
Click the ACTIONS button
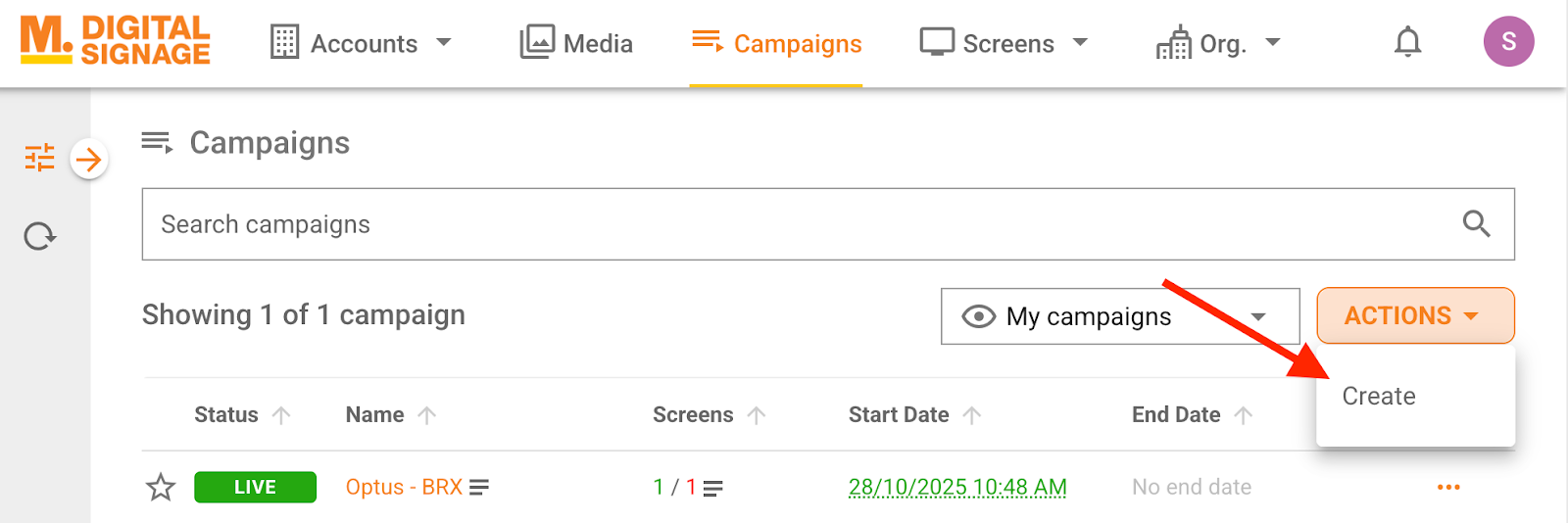1414,315
